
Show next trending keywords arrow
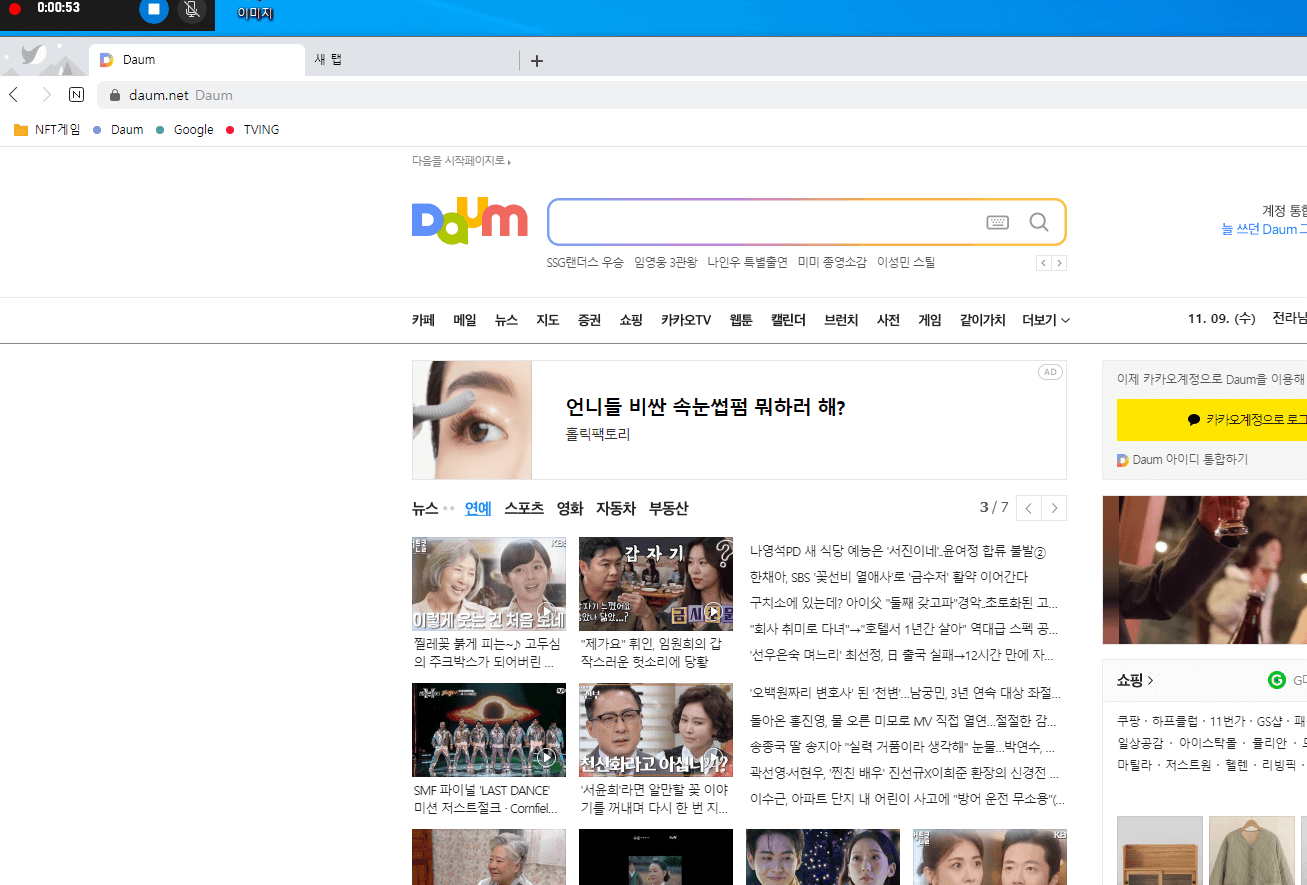pos(1059,263)
